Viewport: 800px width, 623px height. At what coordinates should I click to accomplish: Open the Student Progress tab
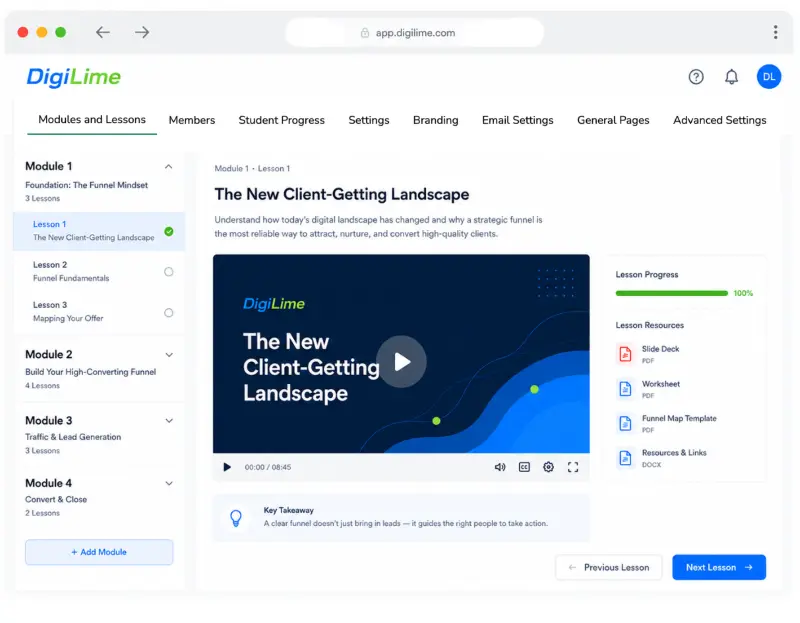point(282,120)
